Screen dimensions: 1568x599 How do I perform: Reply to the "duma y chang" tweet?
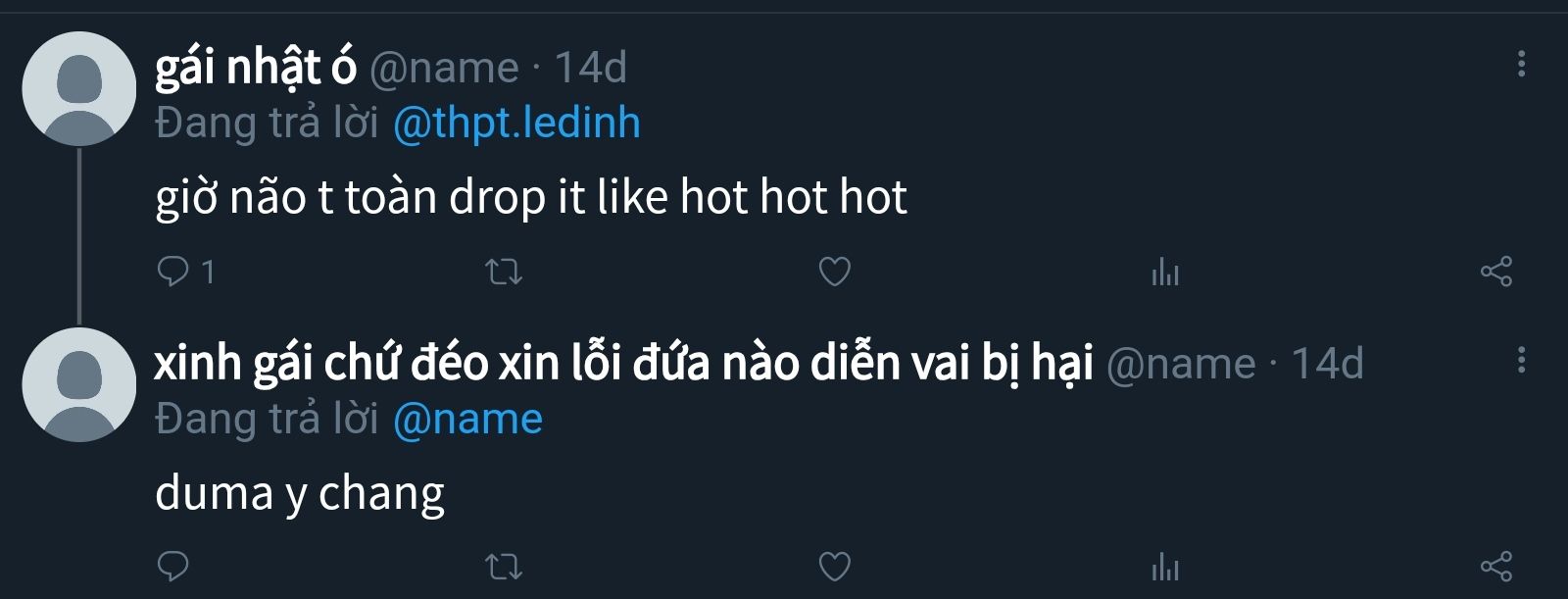click(173, 566)
